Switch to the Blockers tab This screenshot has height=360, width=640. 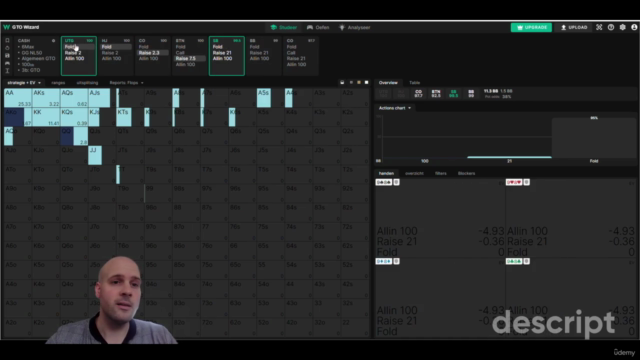(x=466, y=173)
